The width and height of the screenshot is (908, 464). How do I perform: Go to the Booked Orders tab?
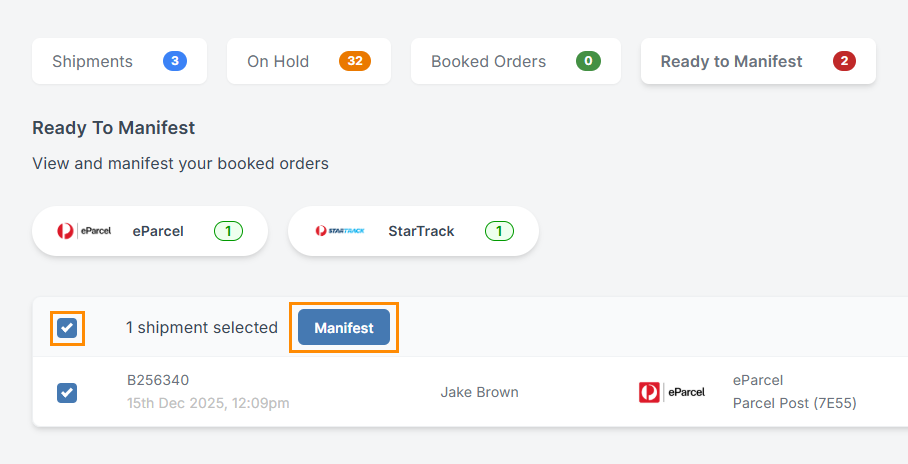coord(488,62)
